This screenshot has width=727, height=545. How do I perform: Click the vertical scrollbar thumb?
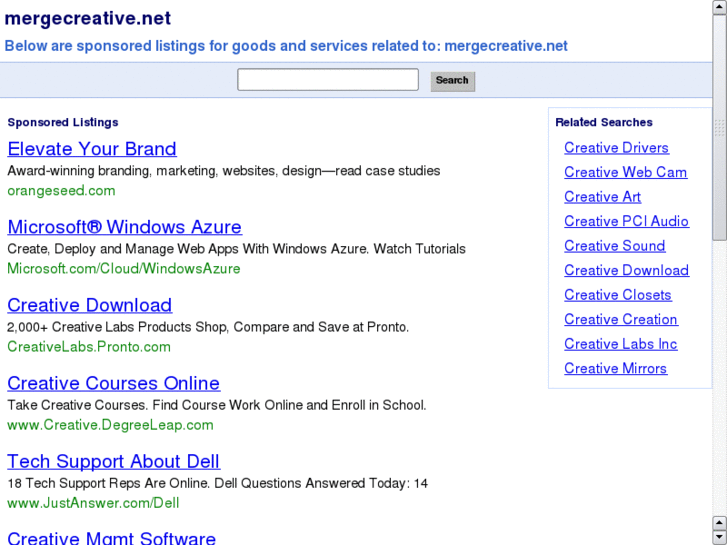(720, 127)
